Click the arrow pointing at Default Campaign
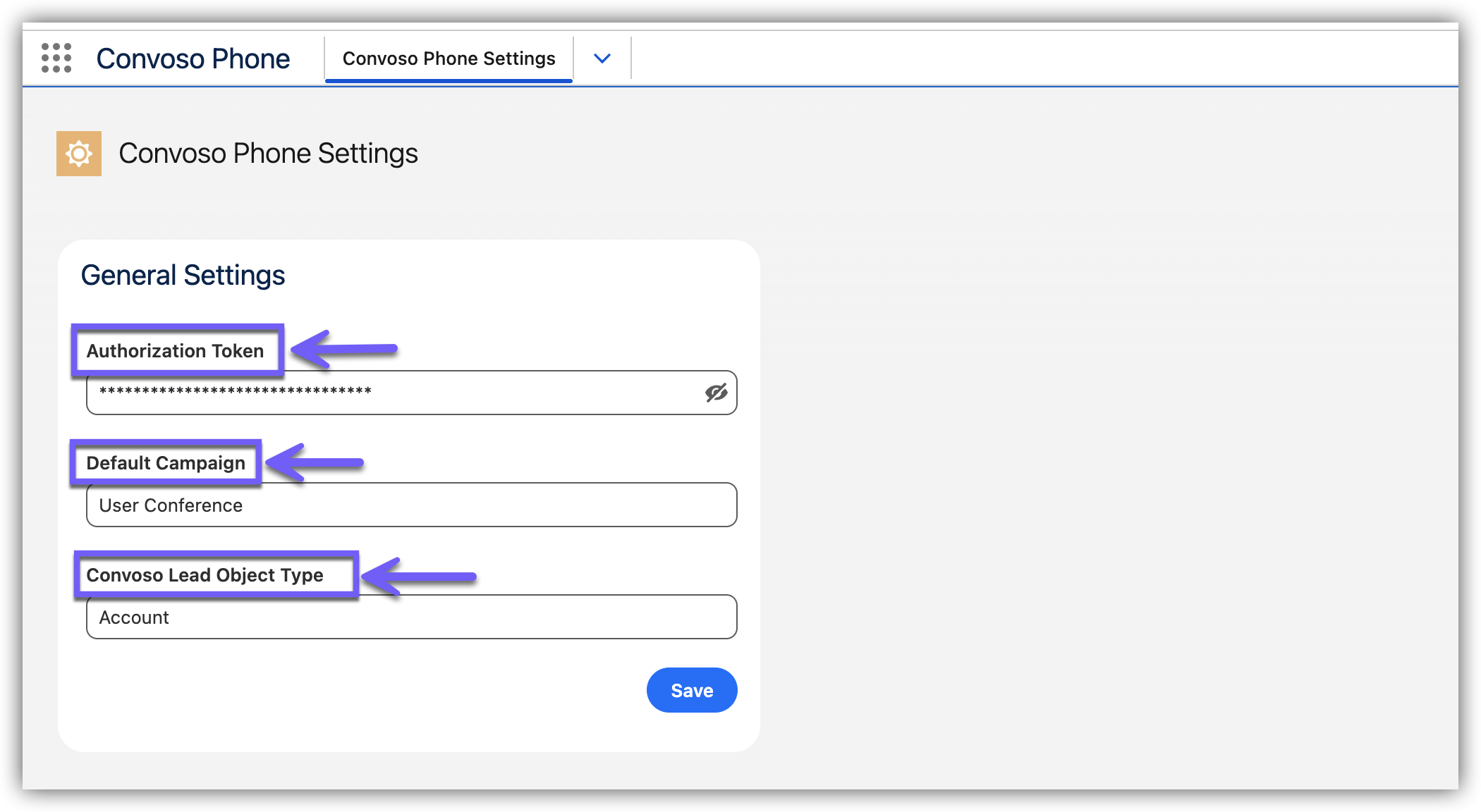This screenshot has width=1481, height=812. [x=315, y=463]
